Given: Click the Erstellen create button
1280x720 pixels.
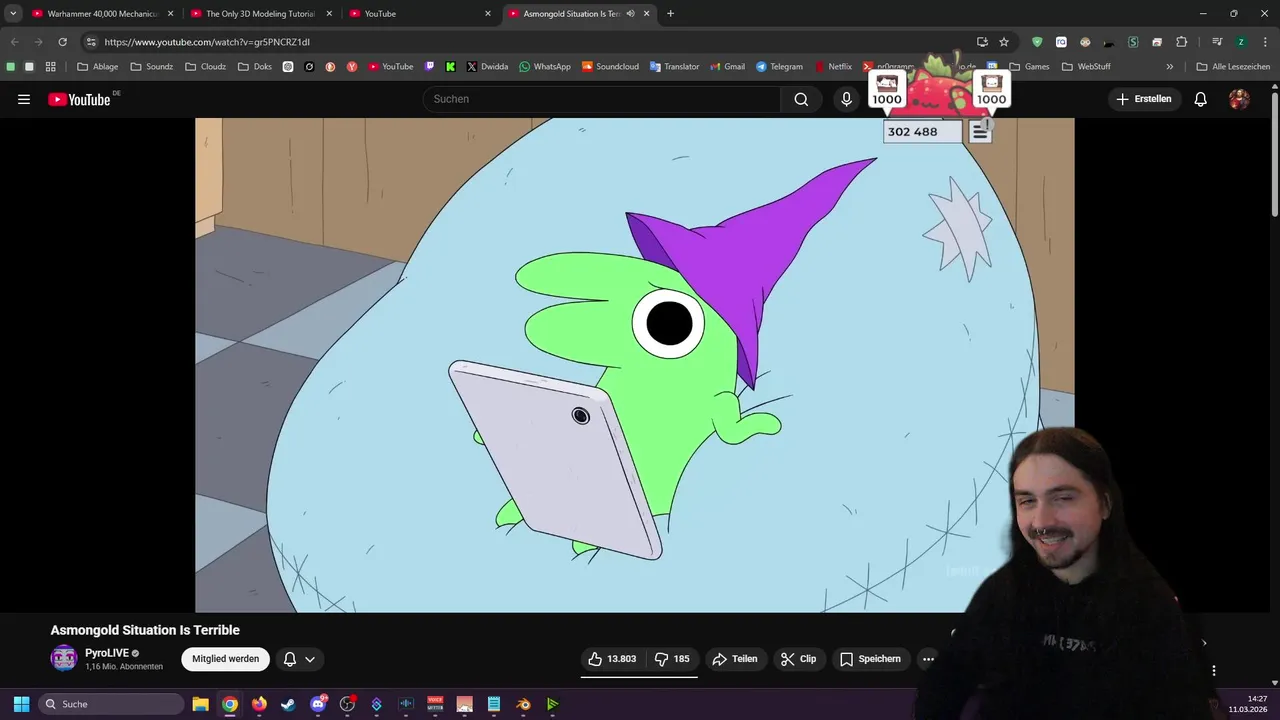Looking at the screenshot, I should tap(1144, 99).
